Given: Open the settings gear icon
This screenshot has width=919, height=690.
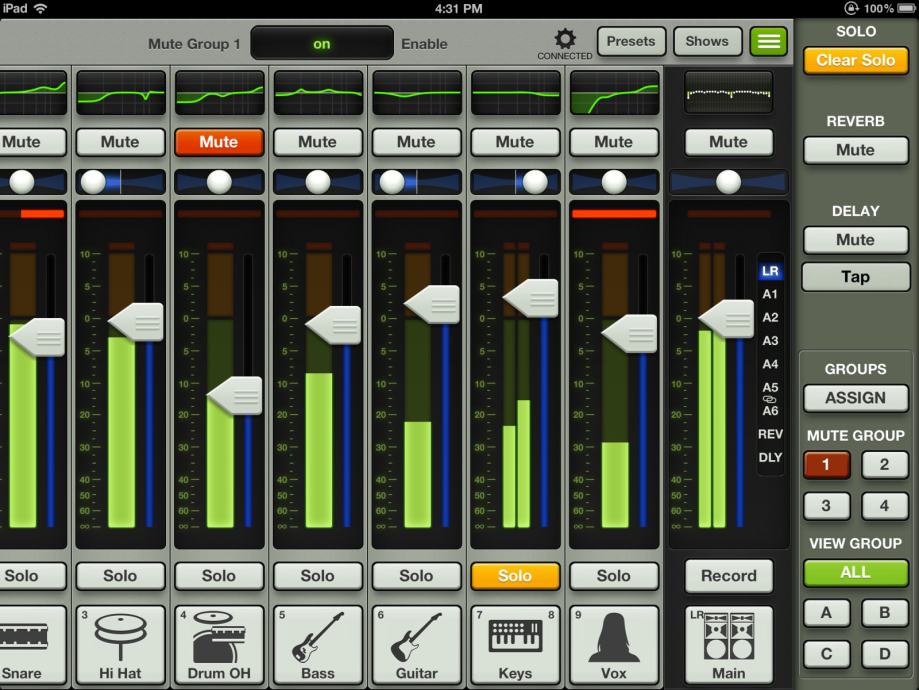Looking at the screenshot, I should click(x=565, y=39).
